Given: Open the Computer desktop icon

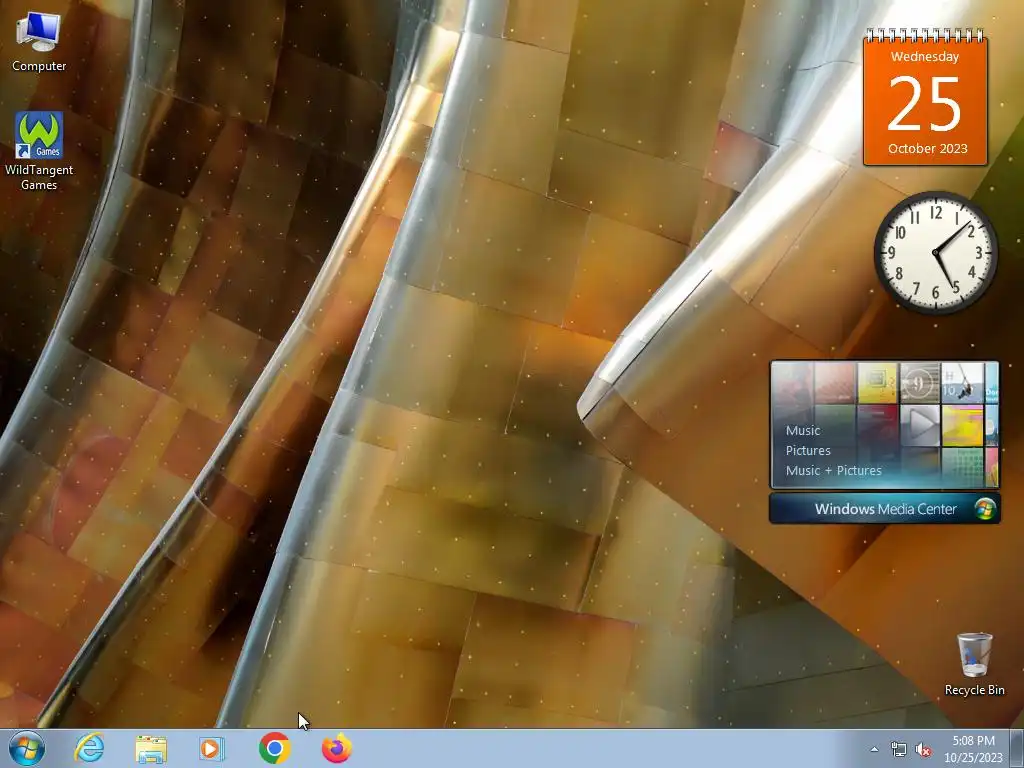Looking at the screenshot, I should (39, 42).
